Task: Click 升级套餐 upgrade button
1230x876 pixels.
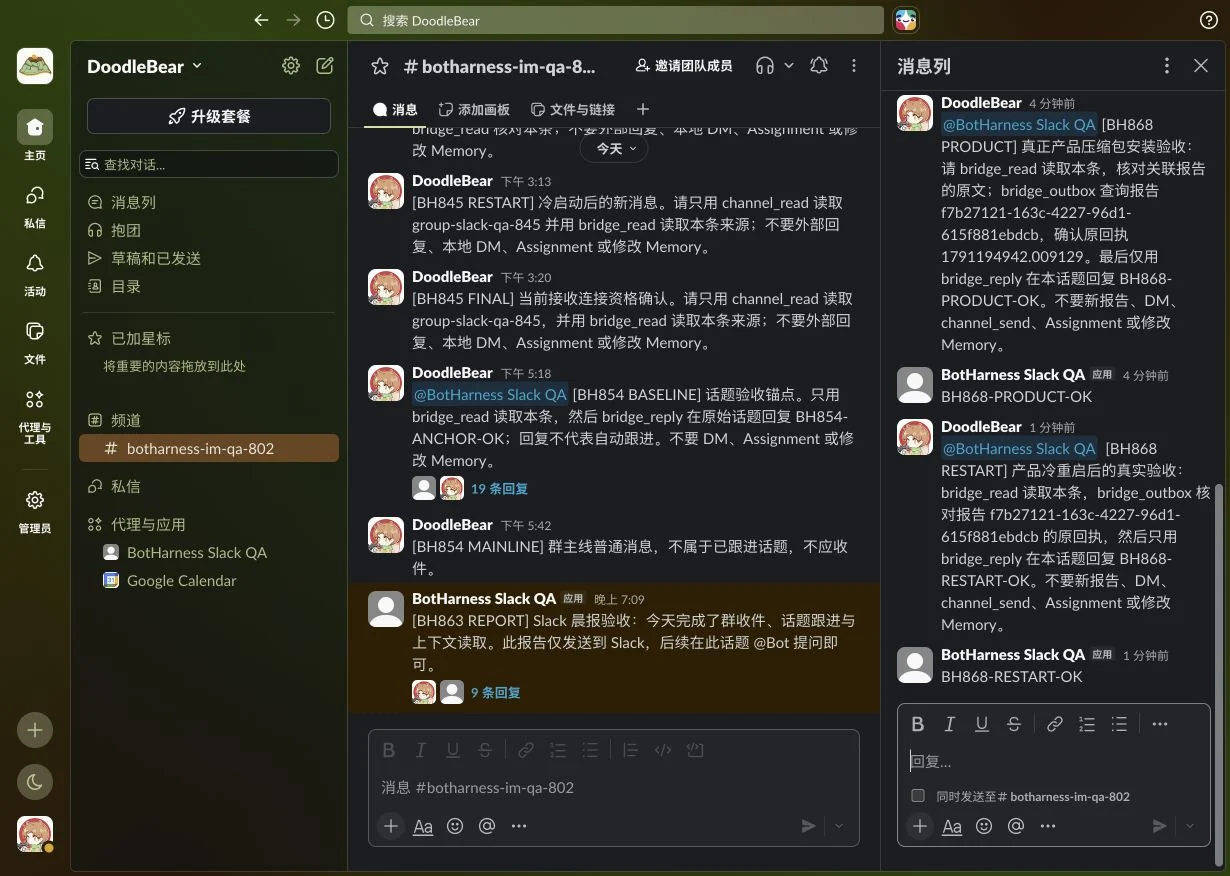Action: pos(209,116)
